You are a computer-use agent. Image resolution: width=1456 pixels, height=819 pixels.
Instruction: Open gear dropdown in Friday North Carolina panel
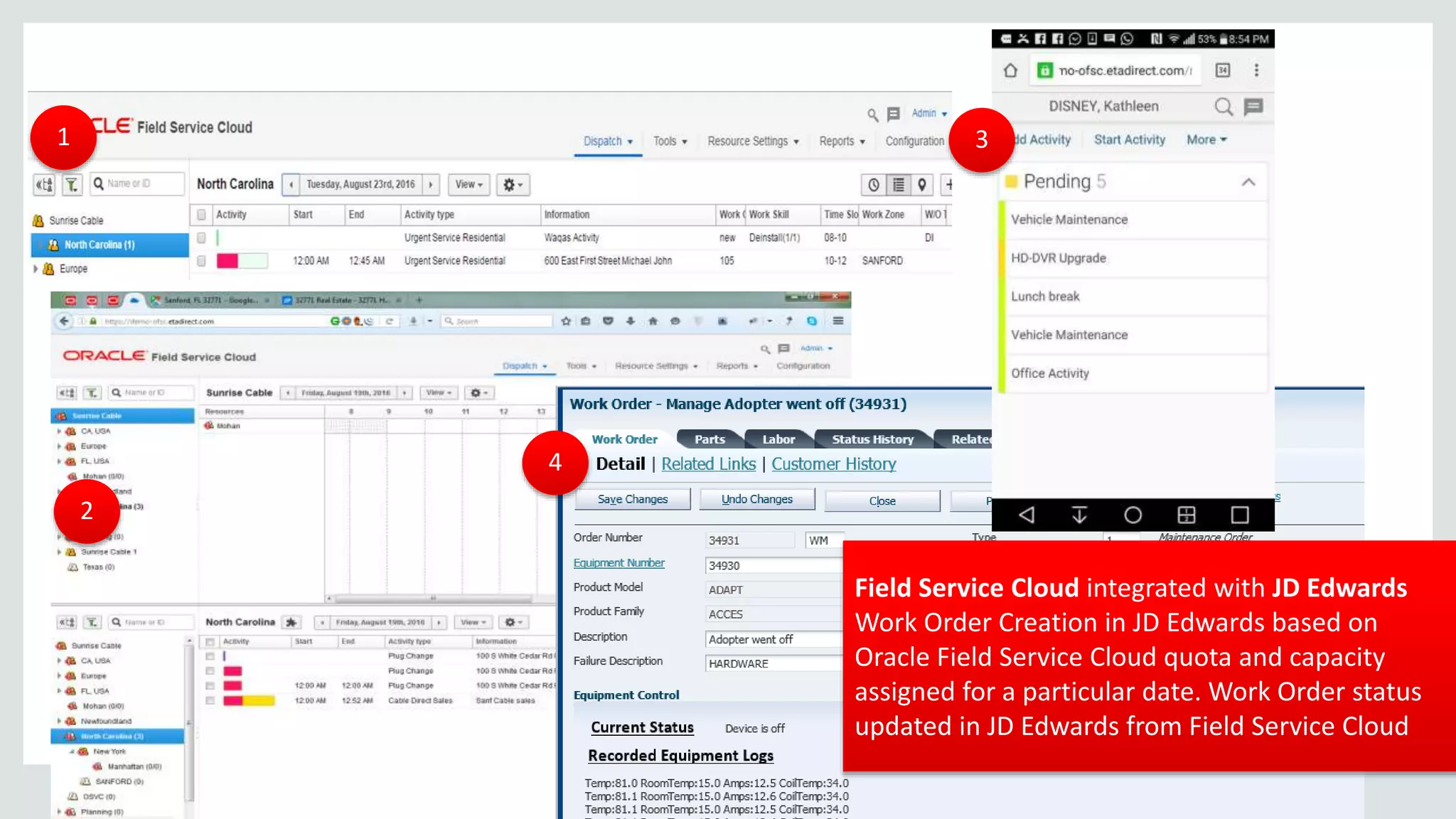514,622
